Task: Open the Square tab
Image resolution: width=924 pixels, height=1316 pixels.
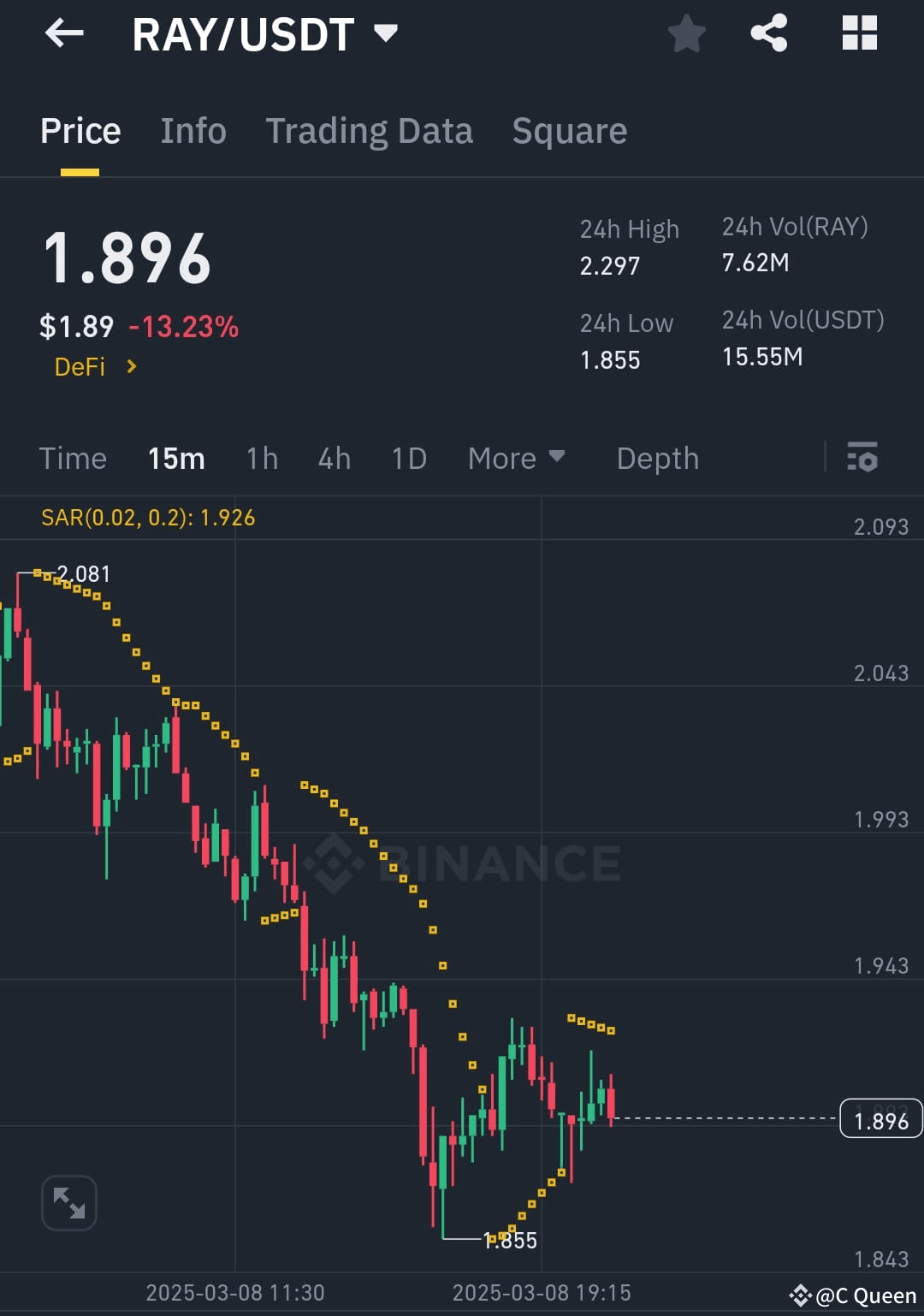Action: click(569, 130)
